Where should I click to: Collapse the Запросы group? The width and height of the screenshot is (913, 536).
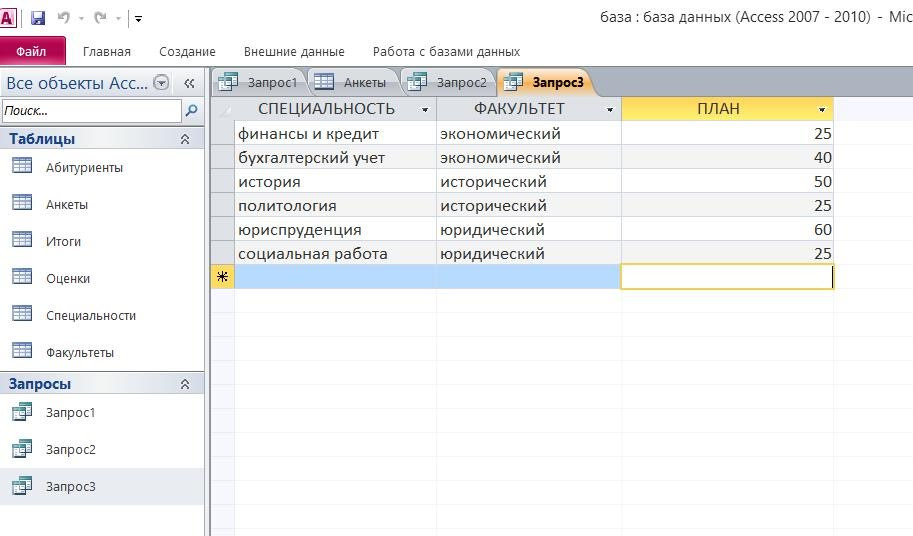(185, 384)
